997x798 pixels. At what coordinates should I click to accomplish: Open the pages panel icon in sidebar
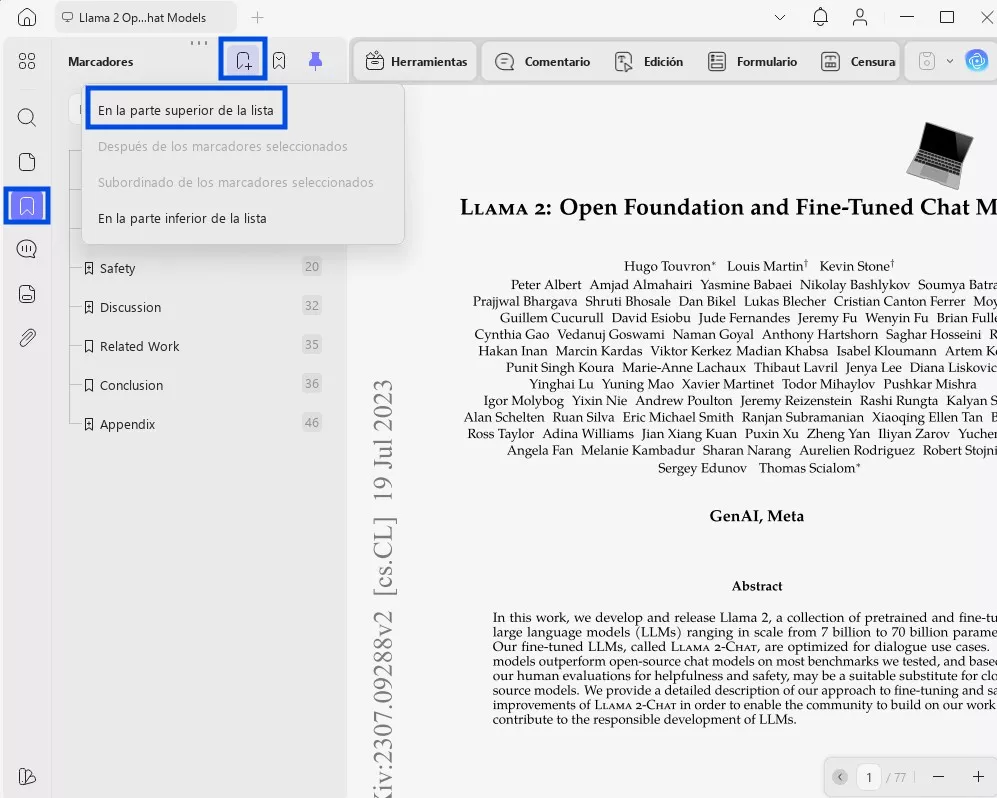pos(27,162)
